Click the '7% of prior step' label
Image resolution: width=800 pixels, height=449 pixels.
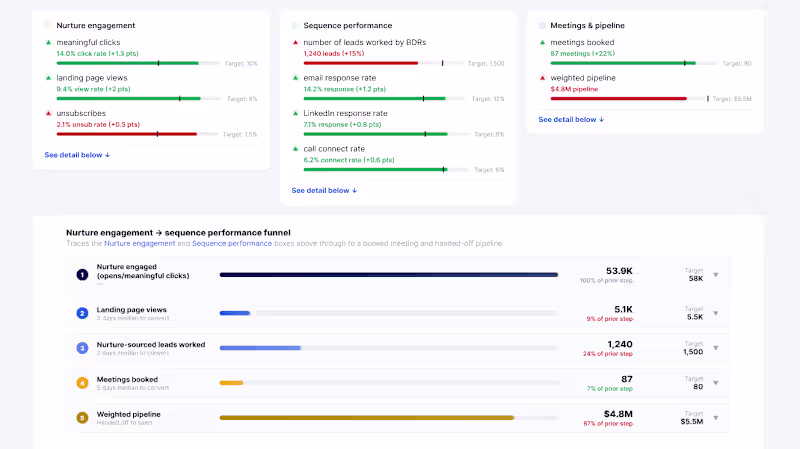click(610, 389)
